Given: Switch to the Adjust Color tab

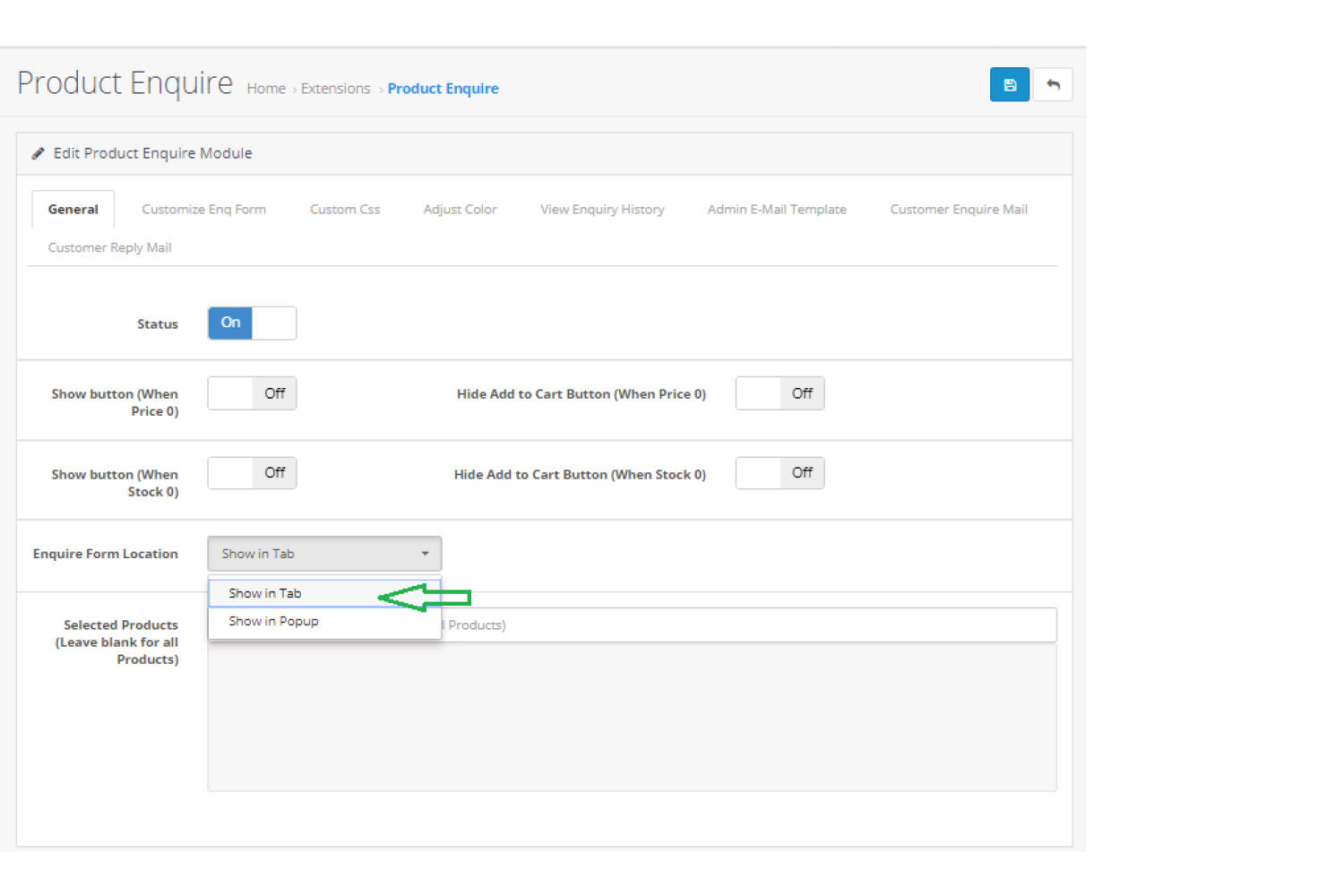Looking at the screenshot, I should click(460, 209).
